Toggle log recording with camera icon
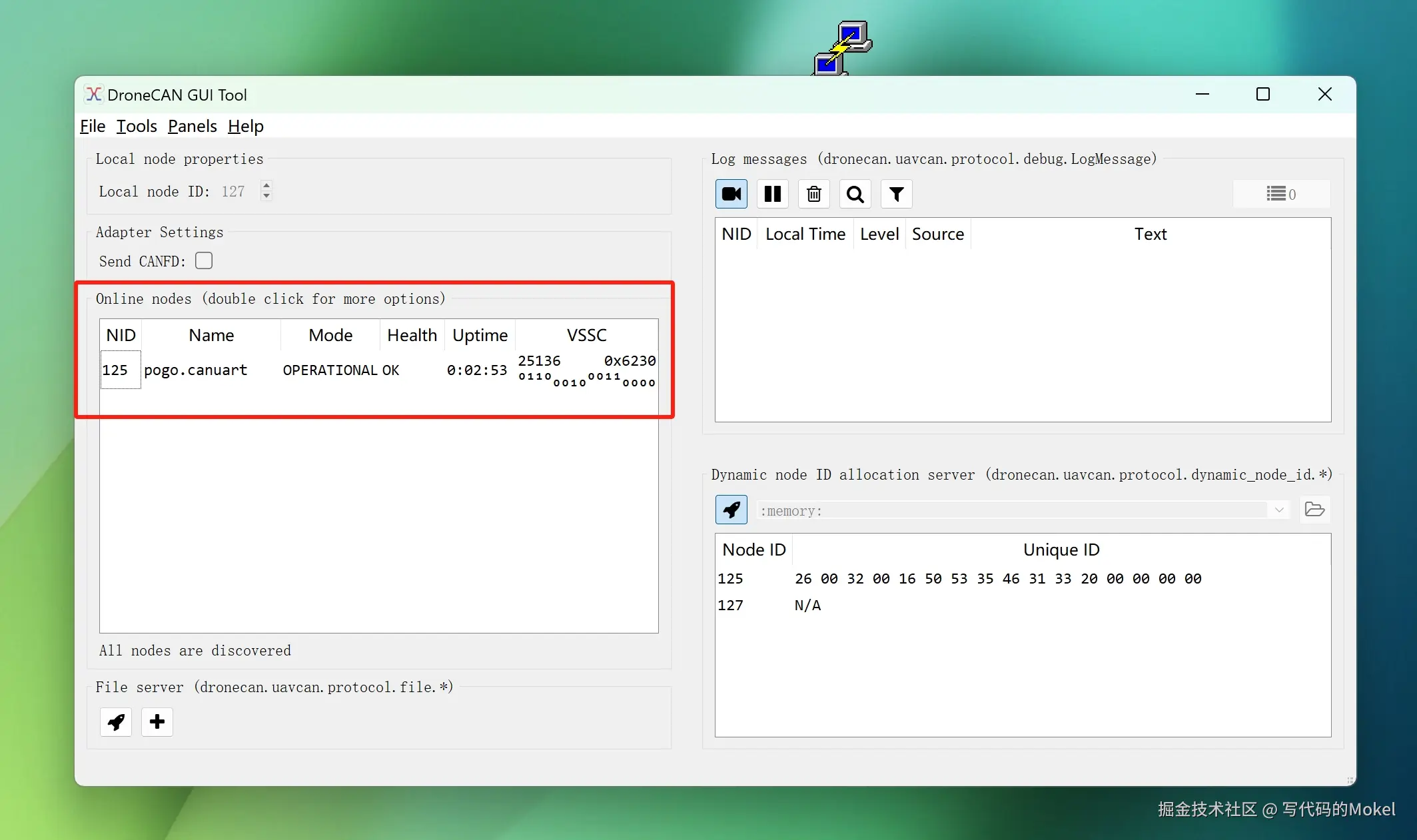The height and width of the screenshot is (840, 1417). 731,194
